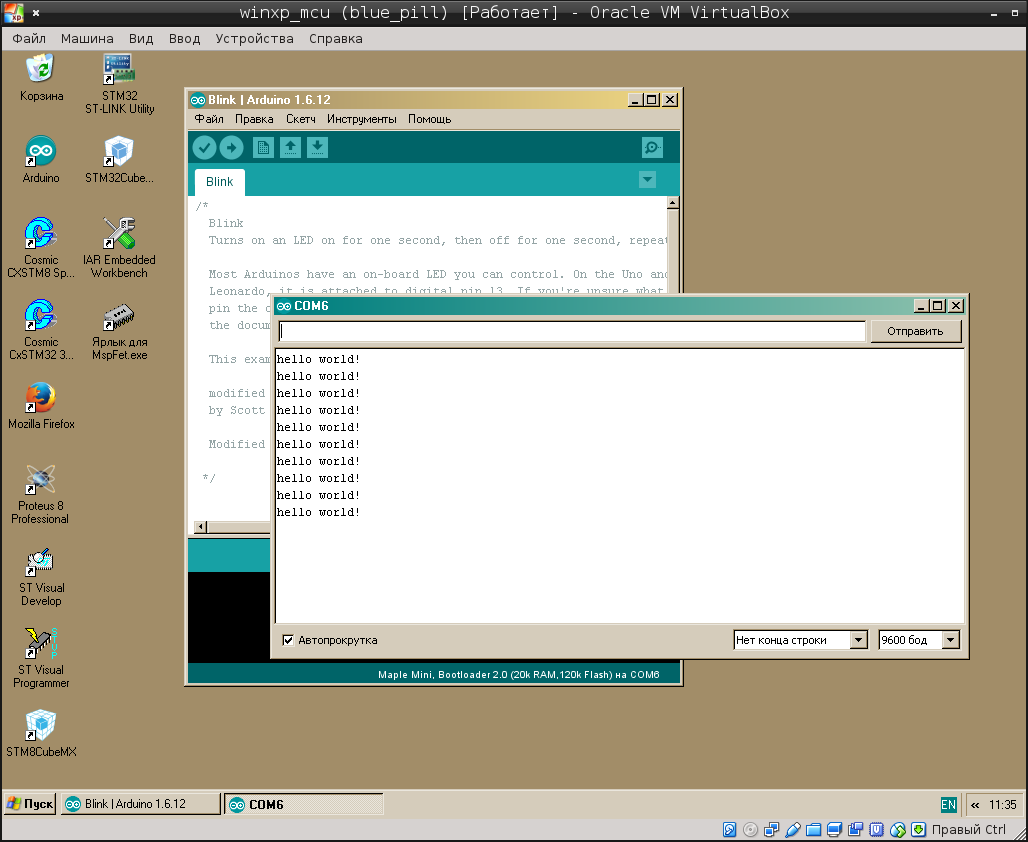This screenshot has height=842, width=1028.
Task: Select the ST Visual Programmer icon
Action: [41, 658]
